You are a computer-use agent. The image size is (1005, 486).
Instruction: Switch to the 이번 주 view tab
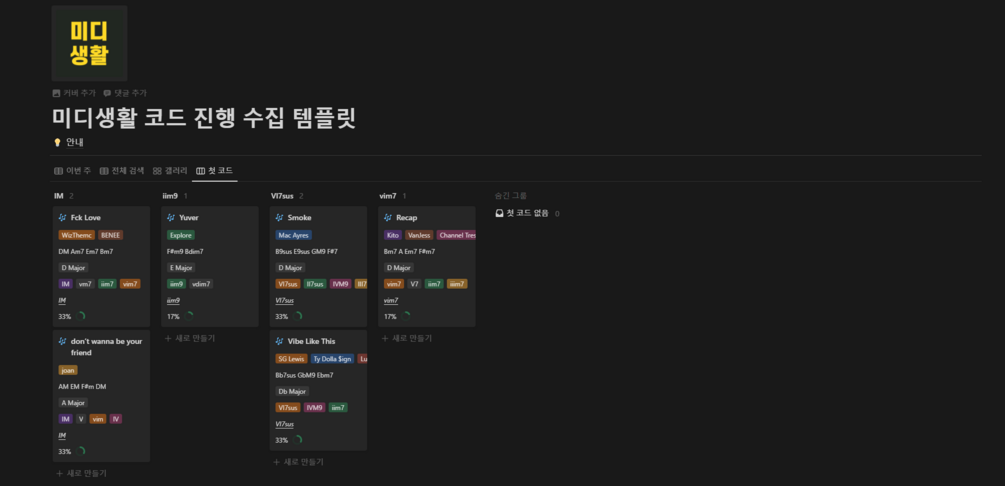point(73,171)
